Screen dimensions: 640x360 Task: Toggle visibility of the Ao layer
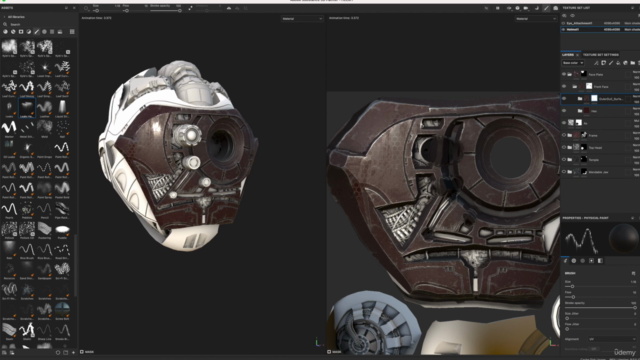564,123
